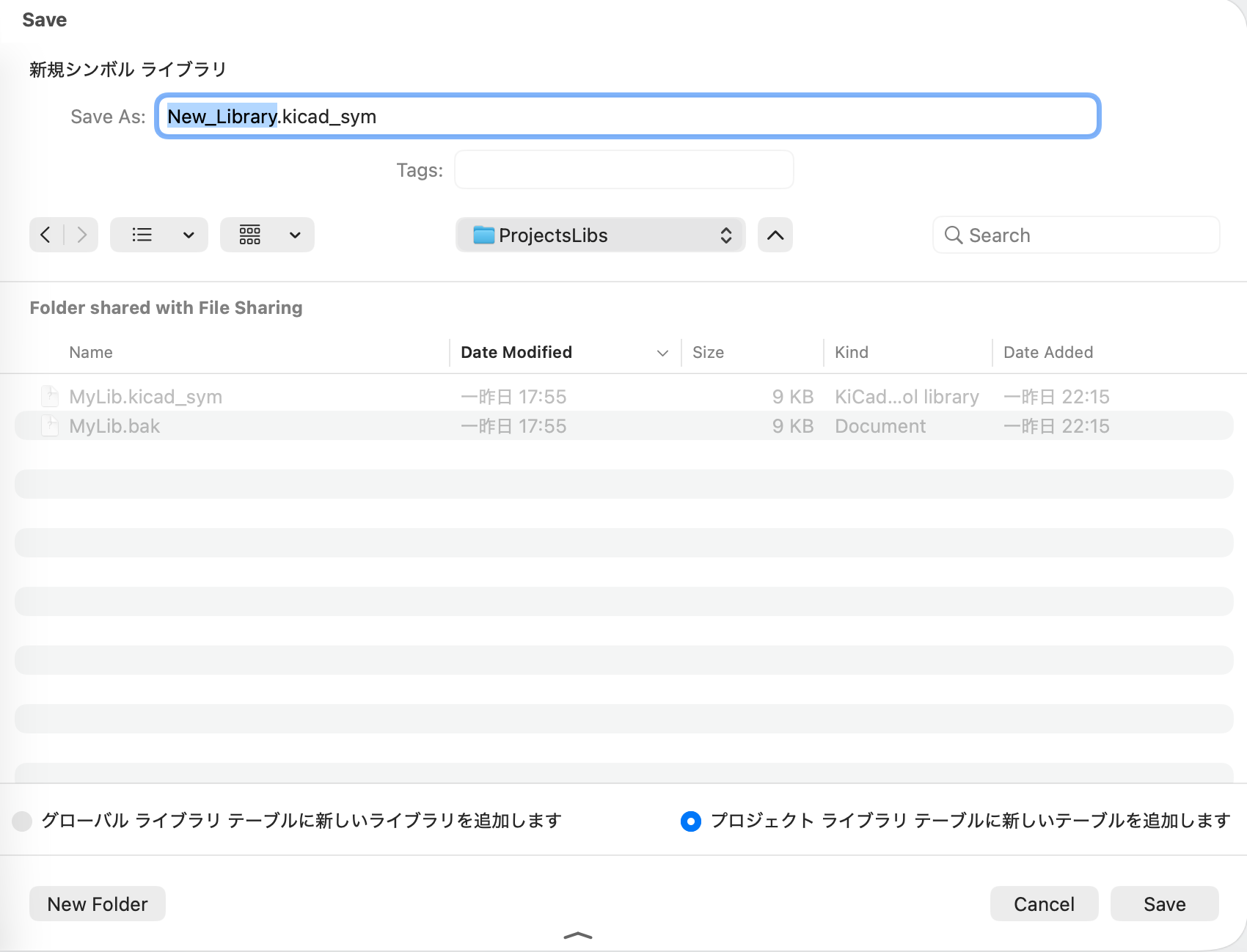The image size is (1247, 952).
Task: Sort by the Date Added column
Action: [1048, 352]
